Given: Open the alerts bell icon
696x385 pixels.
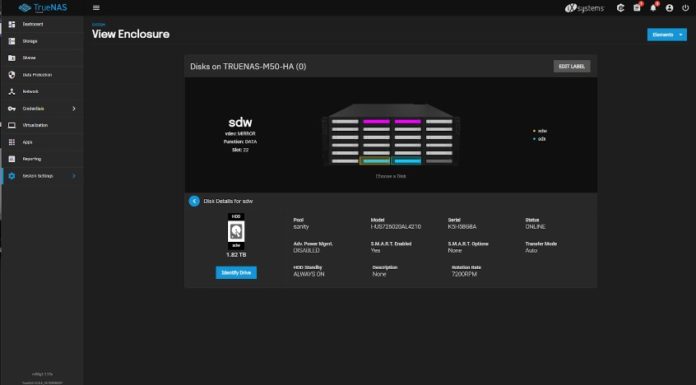Looking at the screenshot, I should [653, 8].
